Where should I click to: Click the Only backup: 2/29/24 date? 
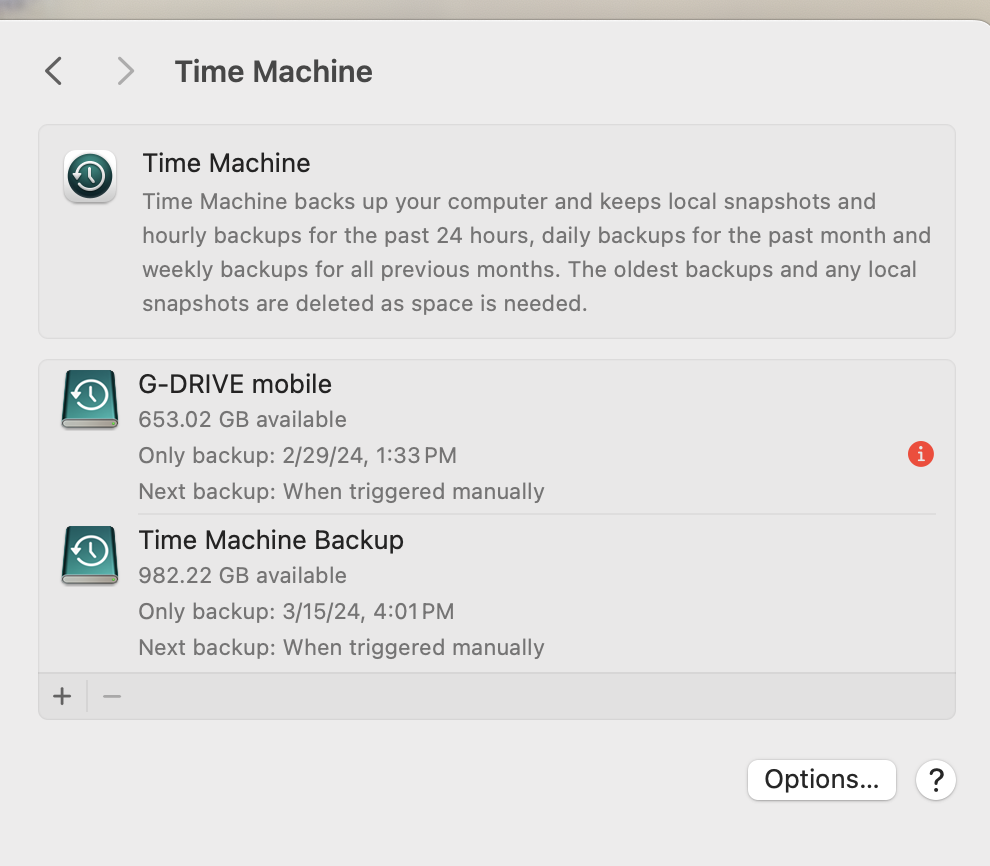click(x=296, y=455)
